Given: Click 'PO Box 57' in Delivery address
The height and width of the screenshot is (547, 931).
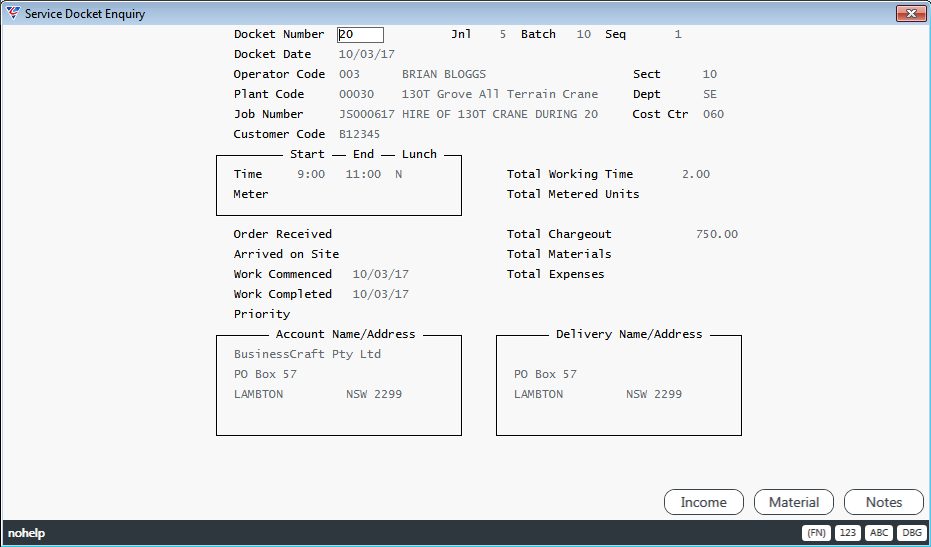Looking at the screenshot, I should pos(545,374).
